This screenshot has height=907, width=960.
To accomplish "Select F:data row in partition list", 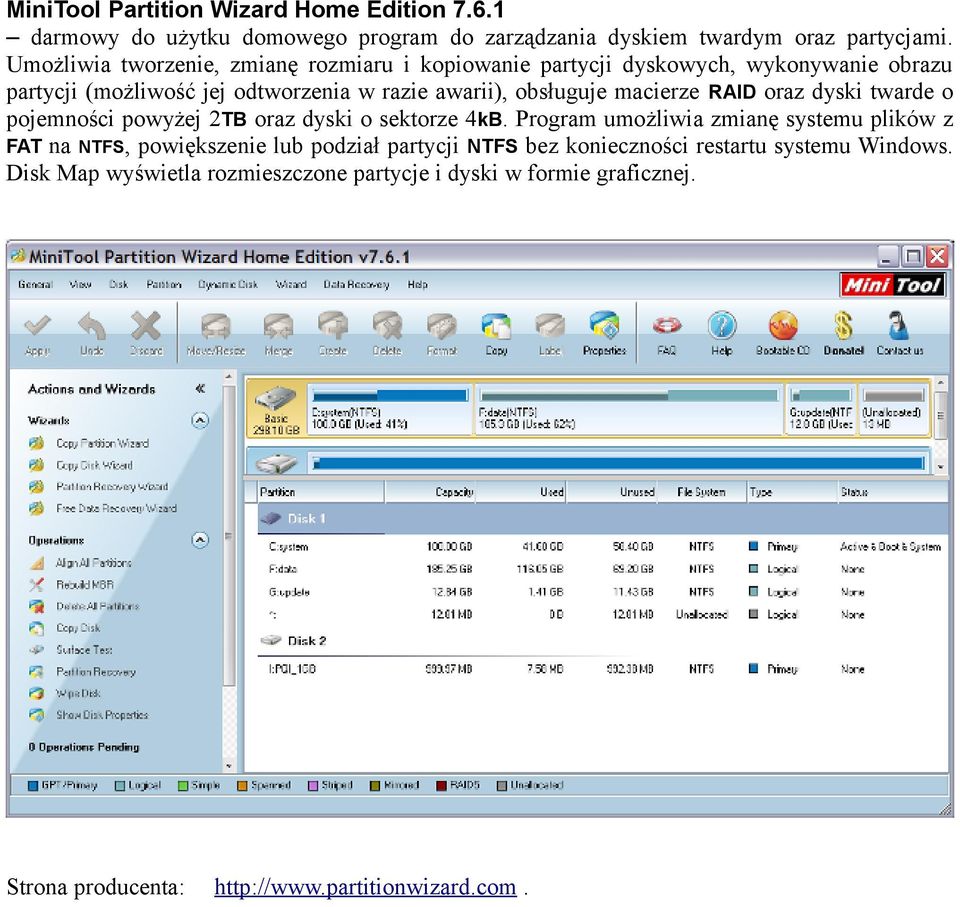I will (x=602, y=570).
